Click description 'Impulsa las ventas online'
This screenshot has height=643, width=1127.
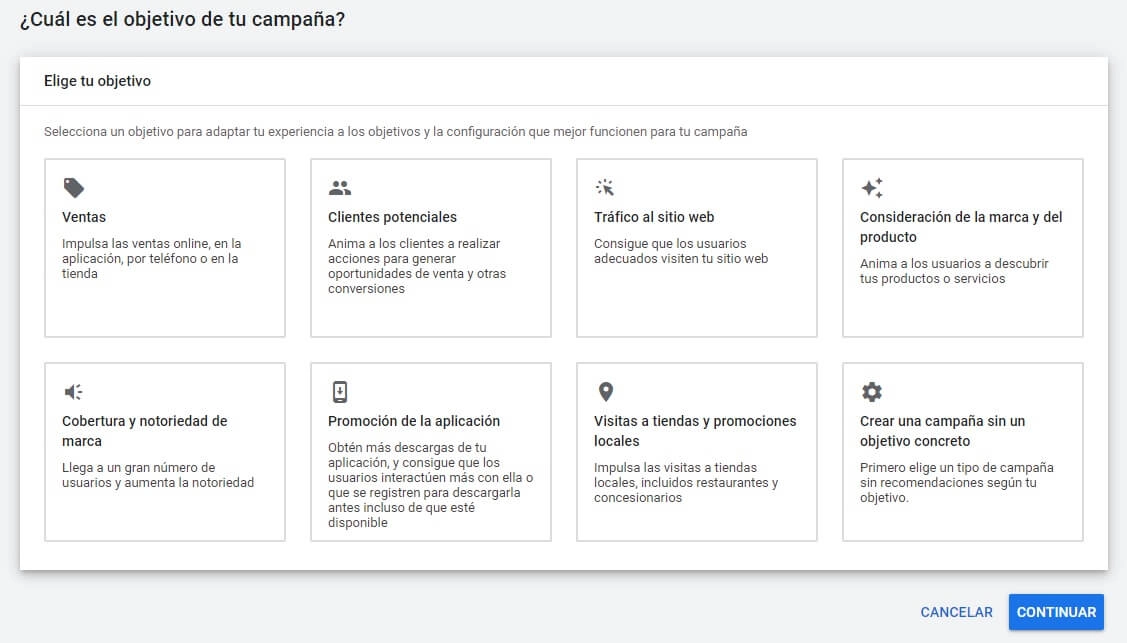point(152,259)
